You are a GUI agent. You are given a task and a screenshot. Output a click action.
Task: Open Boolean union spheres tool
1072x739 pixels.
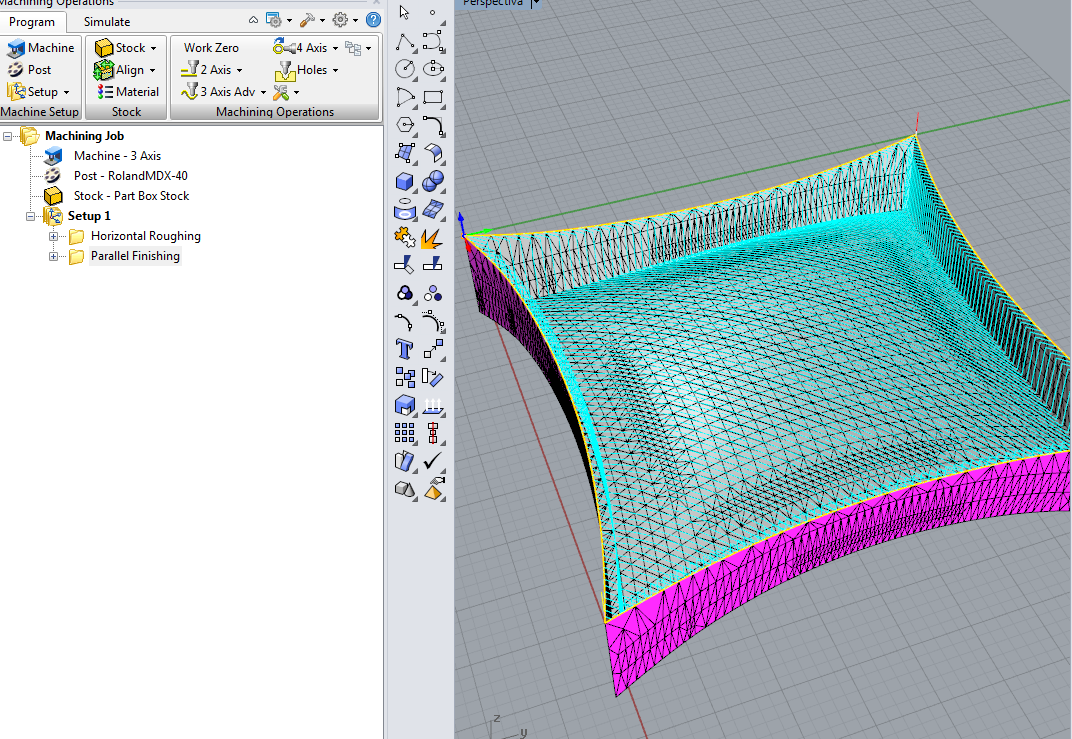(433, 181)
